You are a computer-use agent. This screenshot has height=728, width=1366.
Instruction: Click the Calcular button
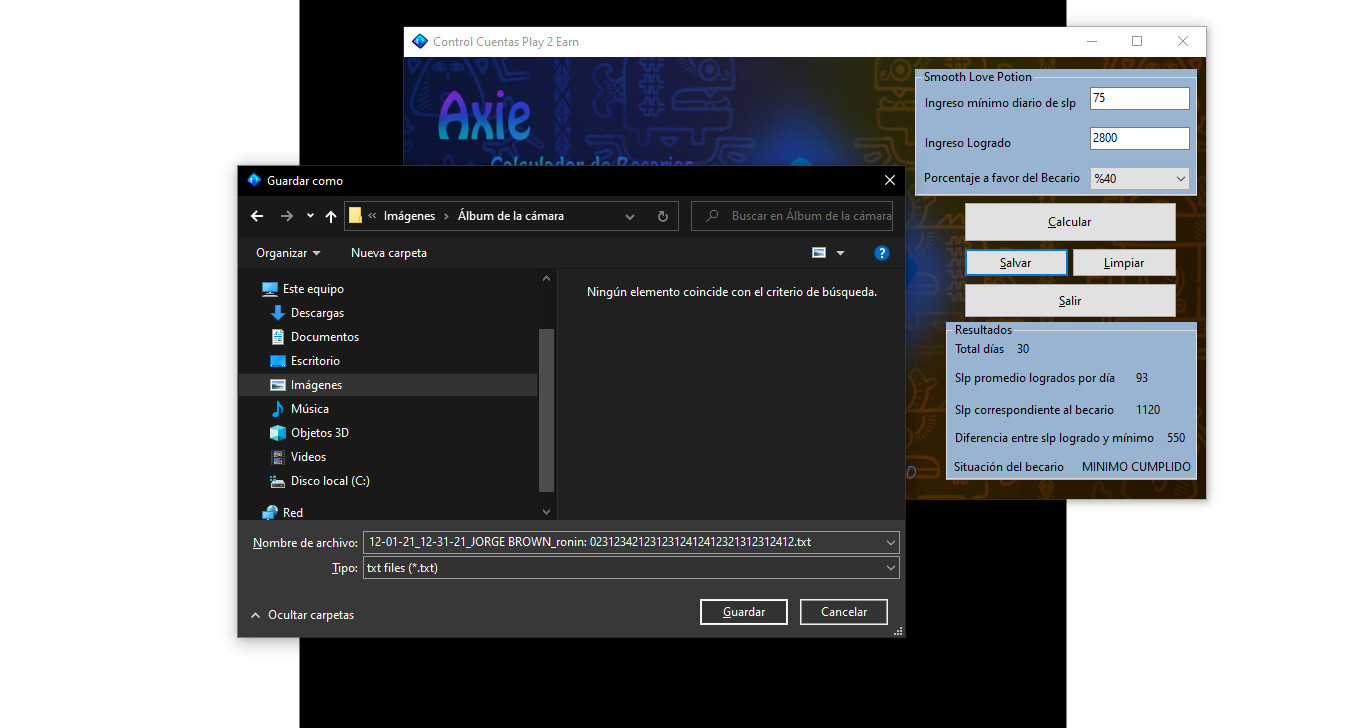pos(1069,222)
